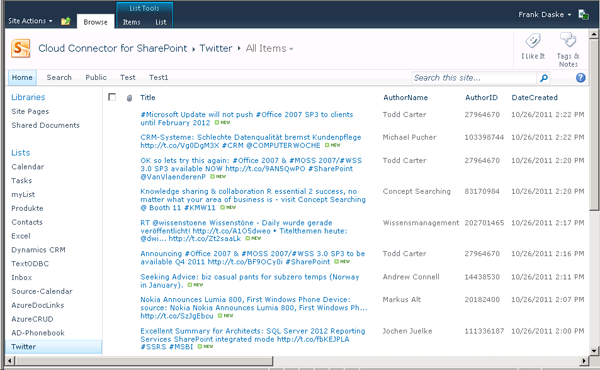The height and width of the screenshot is (370, 600).
Task: Click into the Search this site field
Action: tap(474, 78)
